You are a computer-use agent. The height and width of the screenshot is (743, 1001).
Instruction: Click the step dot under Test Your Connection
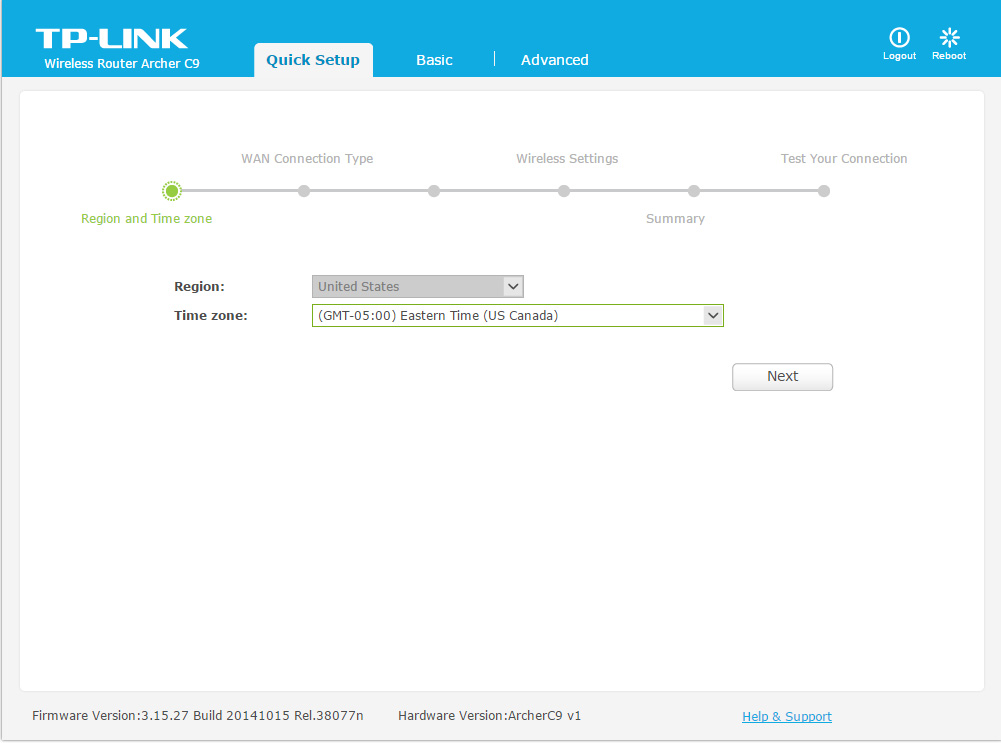824,191
